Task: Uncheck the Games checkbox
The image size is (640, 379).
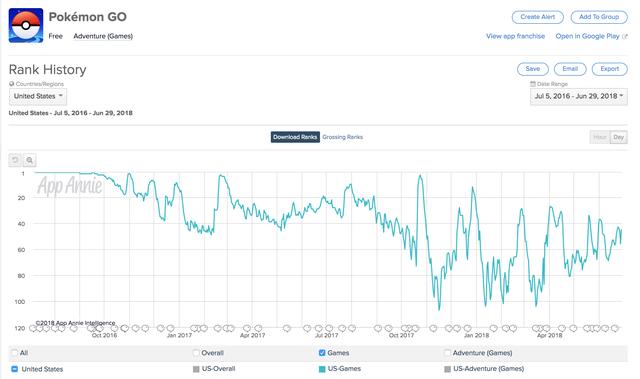Action: [x=322, y=352]
